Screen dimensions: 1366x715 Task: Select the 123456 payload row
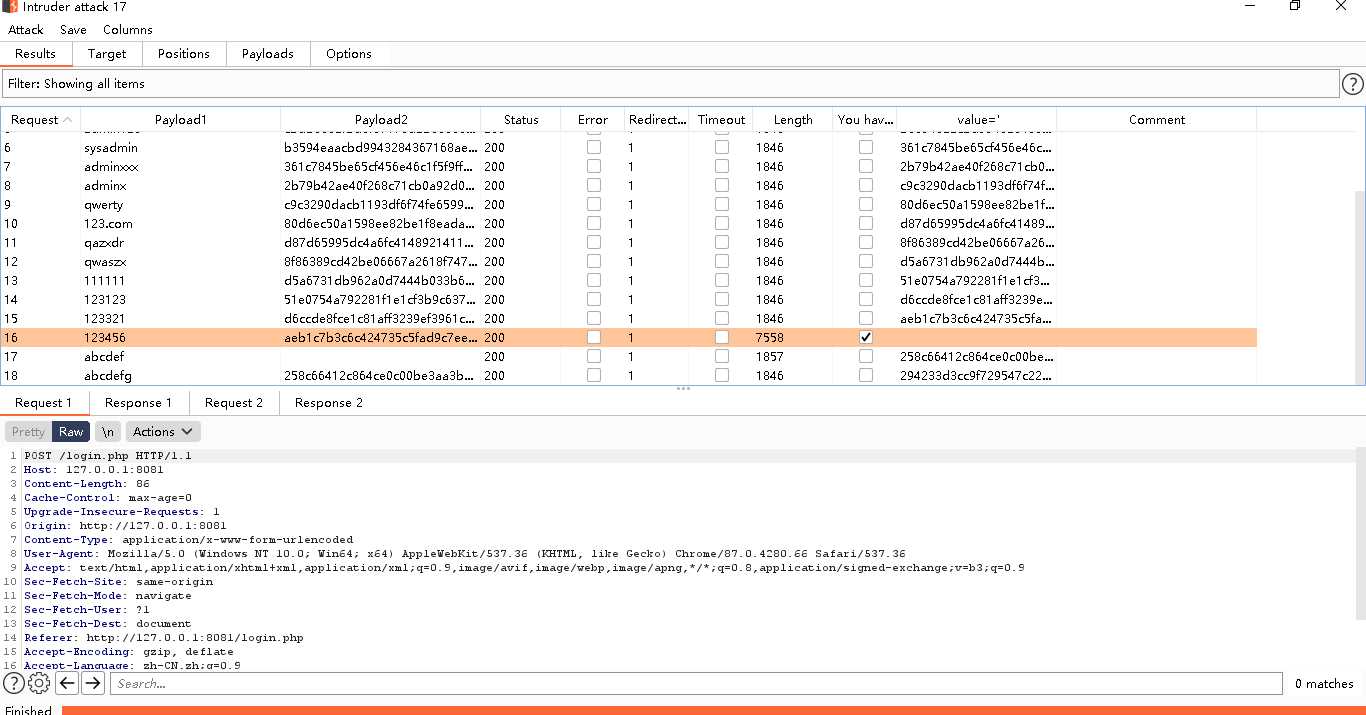click(x=628, y=338)
